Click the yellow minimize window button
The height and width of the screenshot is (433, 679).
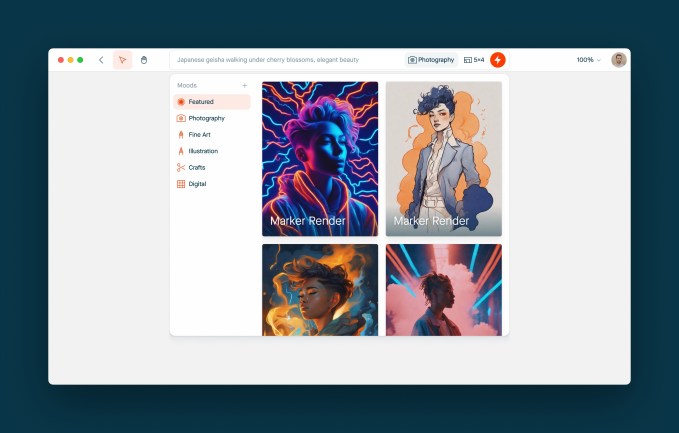click(71, 60)
